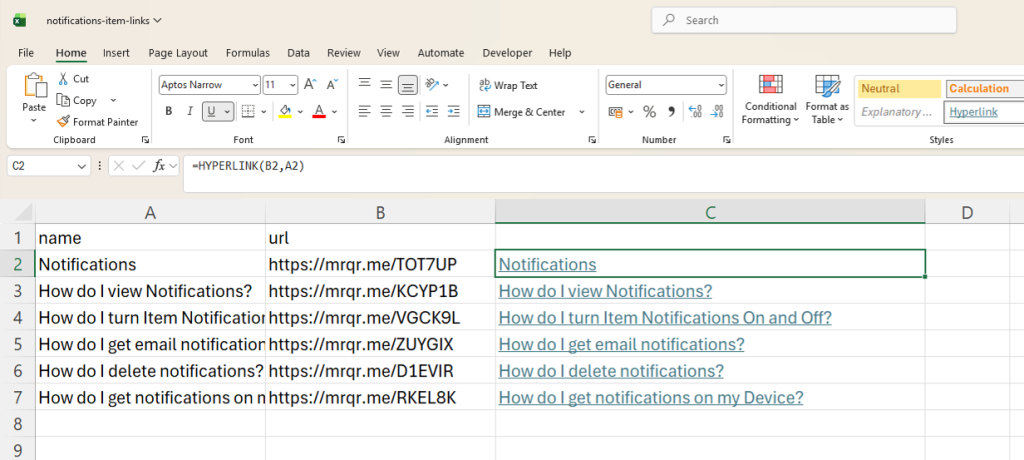
Task: Click Decrease Indent icon
Action: pos(432,111)
